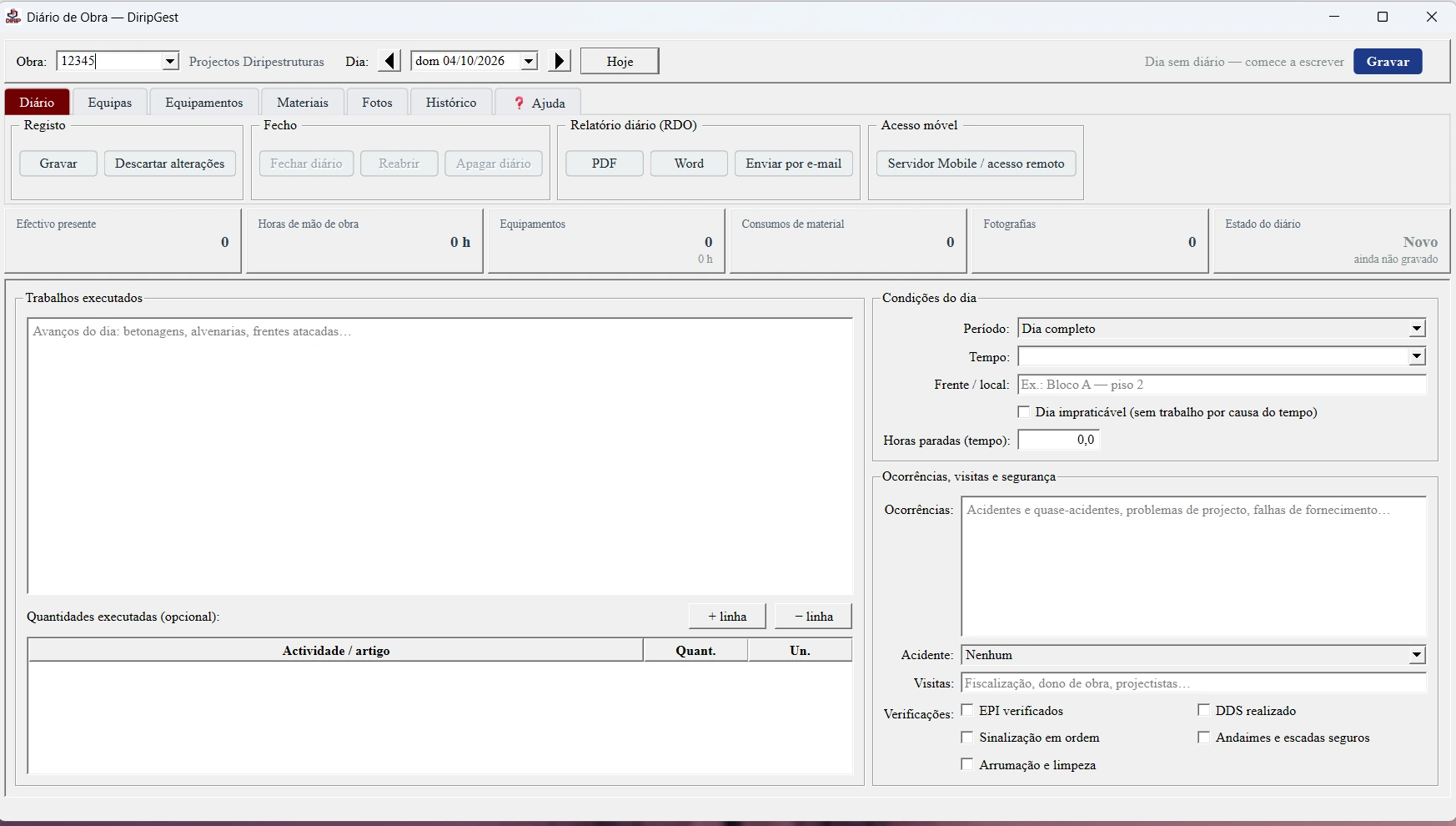Switch to the Materiais tab

[303, 103]
